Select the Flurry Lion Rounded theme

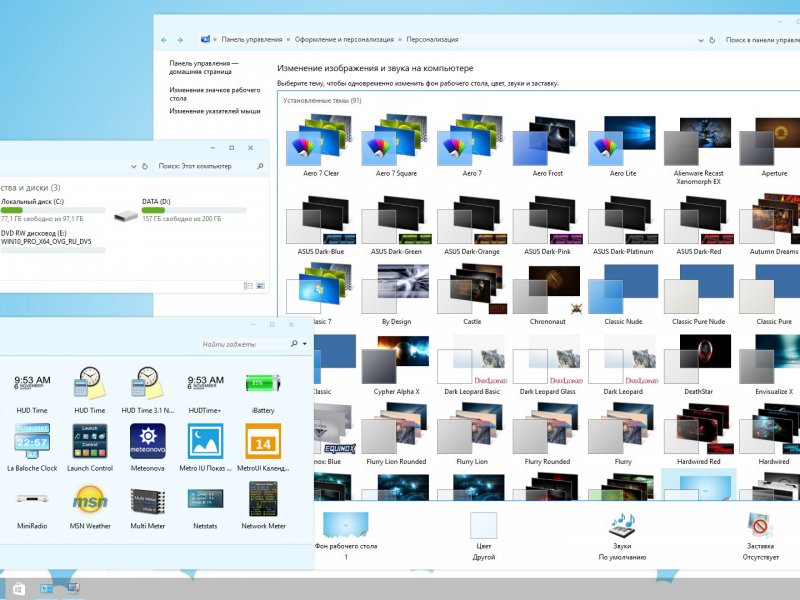tap(396, 434)
